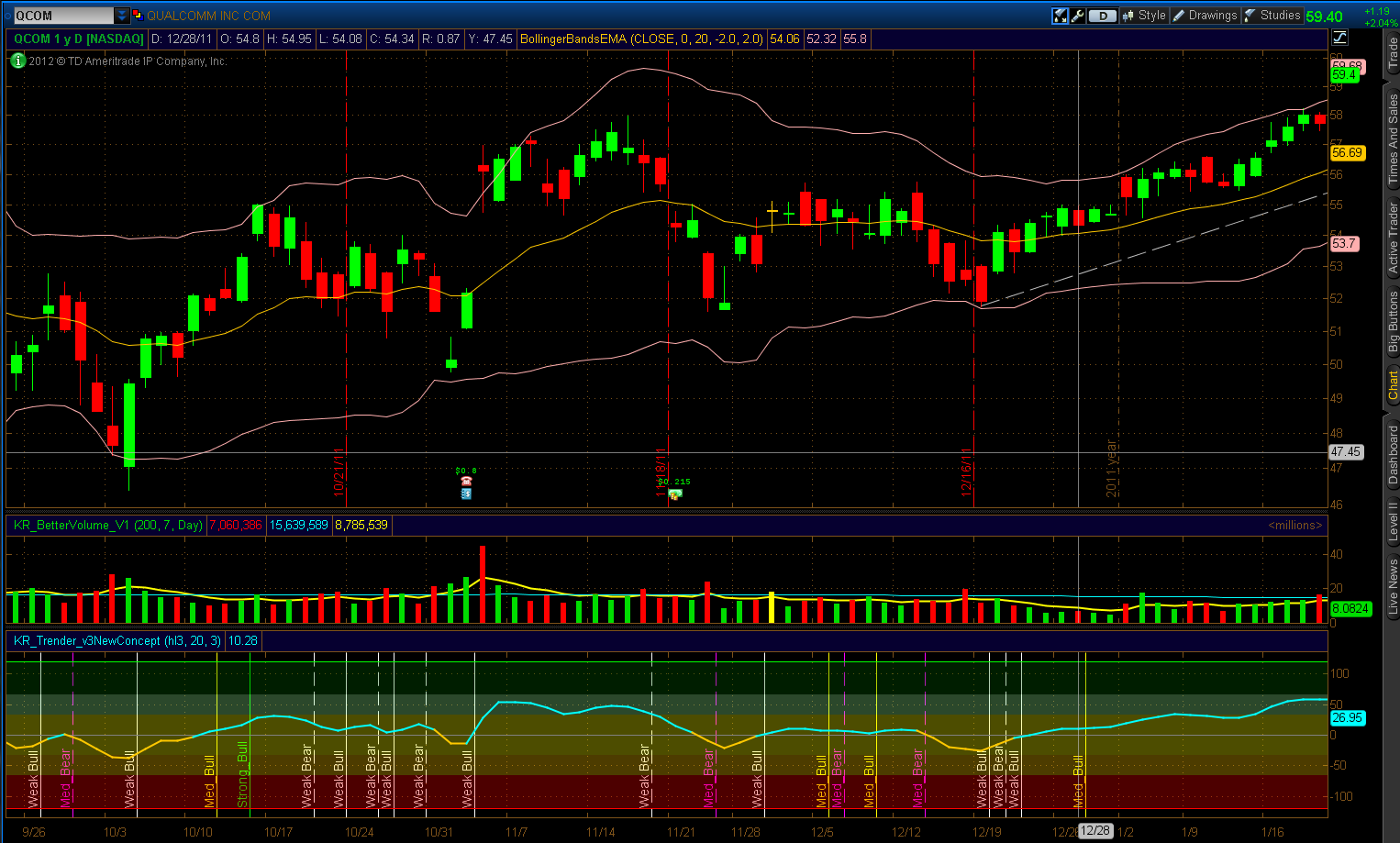Open the Trade side tab
This screenshot has width=1400, height=843.
(x=1393, y=54)
